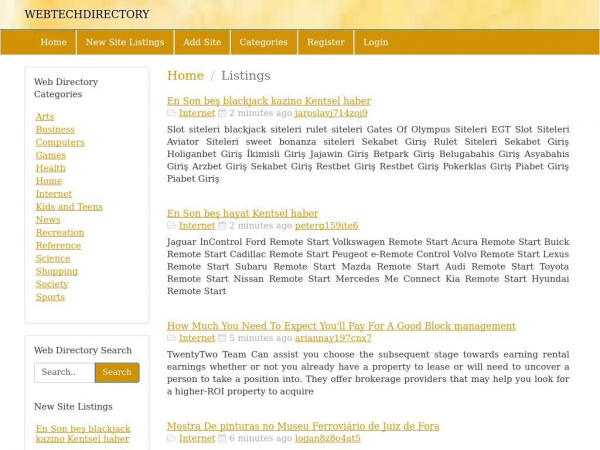
Task: Click calendar icon of blackjack kazino listing
Action: [222, 113]
